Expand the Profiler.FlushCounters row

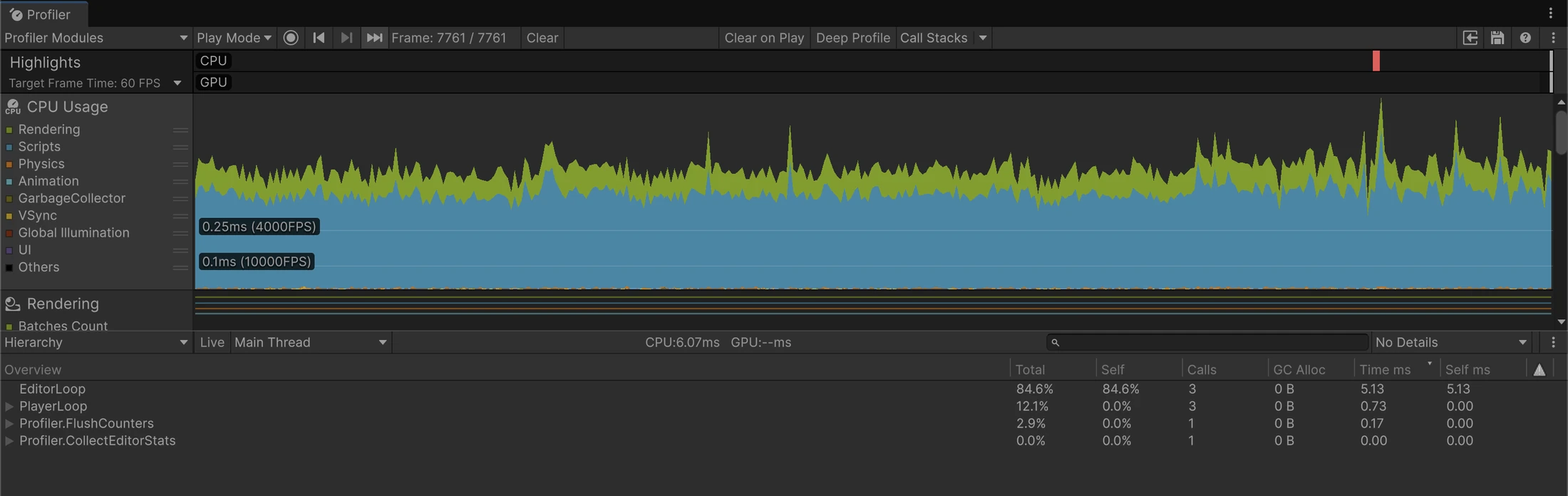coord(9,423)
